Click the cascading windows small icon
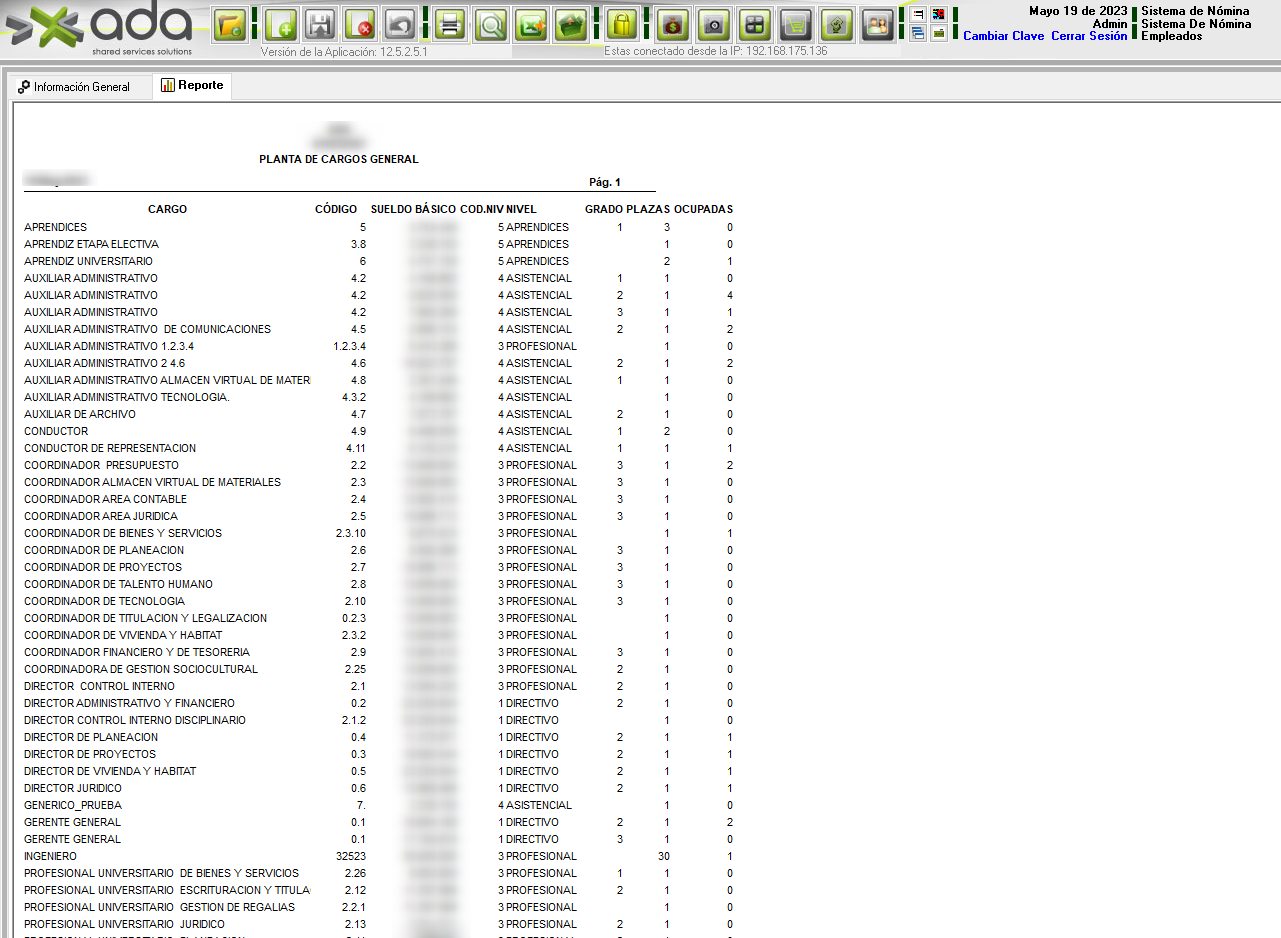This screenshot has width=1281, height=938. pyautogui.click(x=918, y=33)
